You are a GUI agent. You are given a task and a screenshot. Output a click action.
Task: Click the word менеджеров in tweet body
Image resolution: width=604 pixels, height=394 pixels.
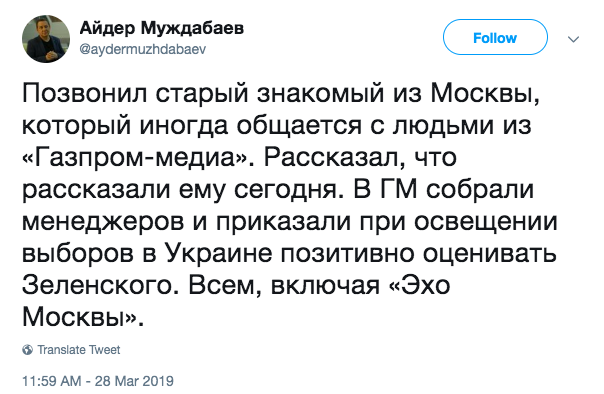[x=103, y=222]
